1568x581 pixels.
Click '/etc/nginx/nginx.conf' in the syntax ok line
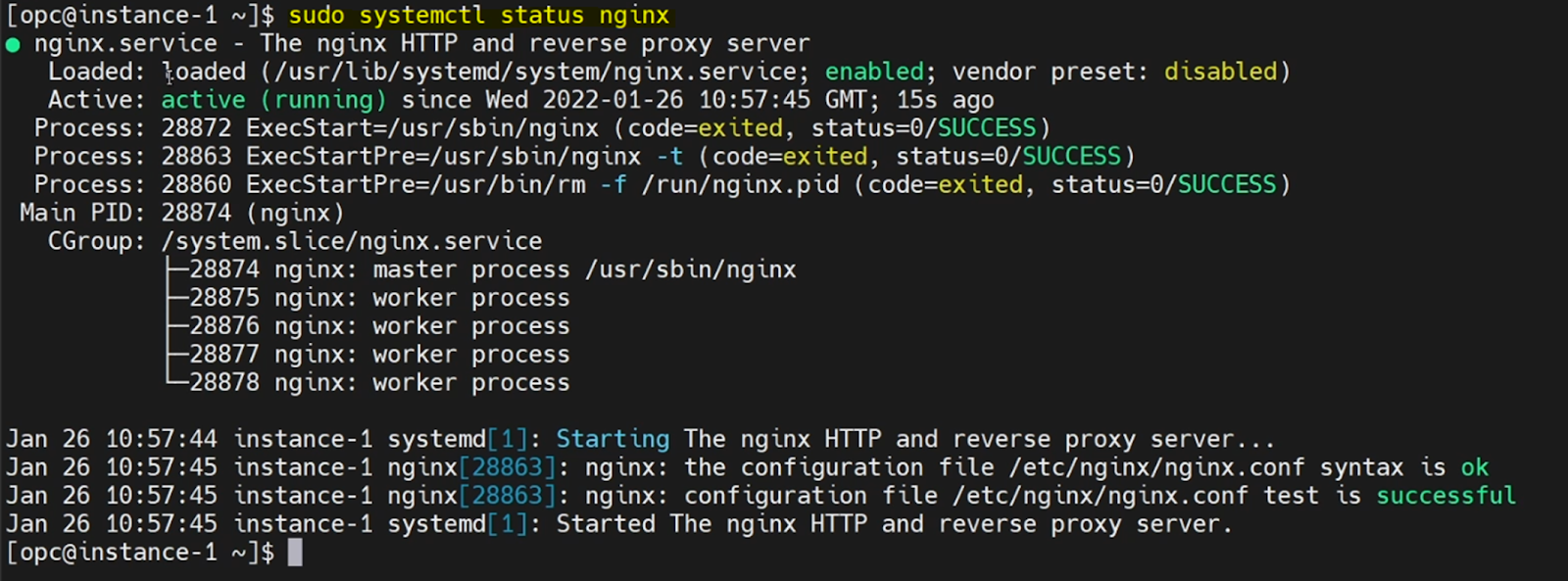1157,468
